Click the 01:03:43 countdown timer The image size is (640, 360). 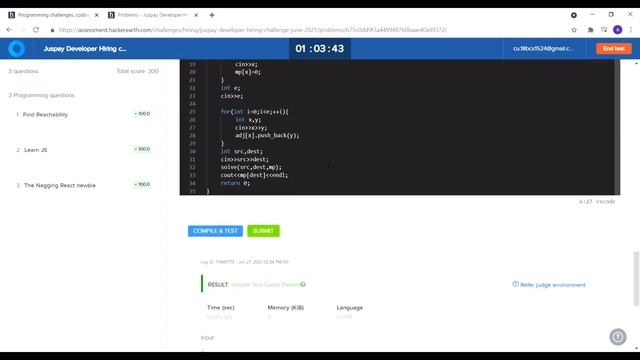pos(320,49)
